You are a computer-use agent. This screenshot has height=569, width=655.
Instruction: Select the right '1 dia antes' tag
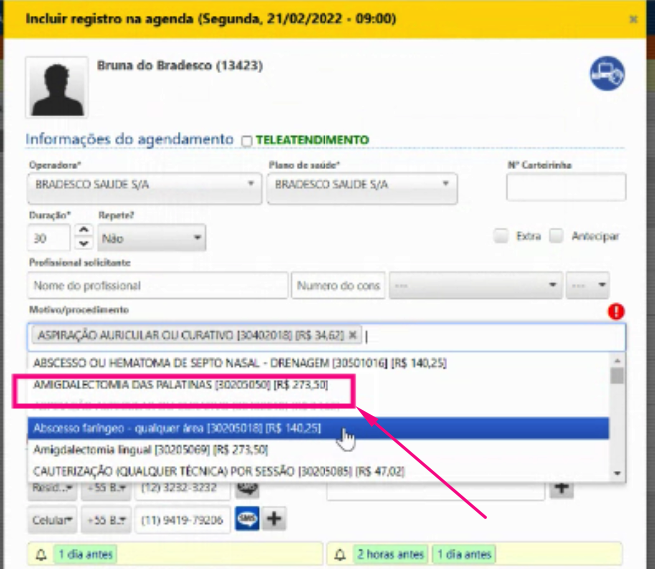point(464,555)
